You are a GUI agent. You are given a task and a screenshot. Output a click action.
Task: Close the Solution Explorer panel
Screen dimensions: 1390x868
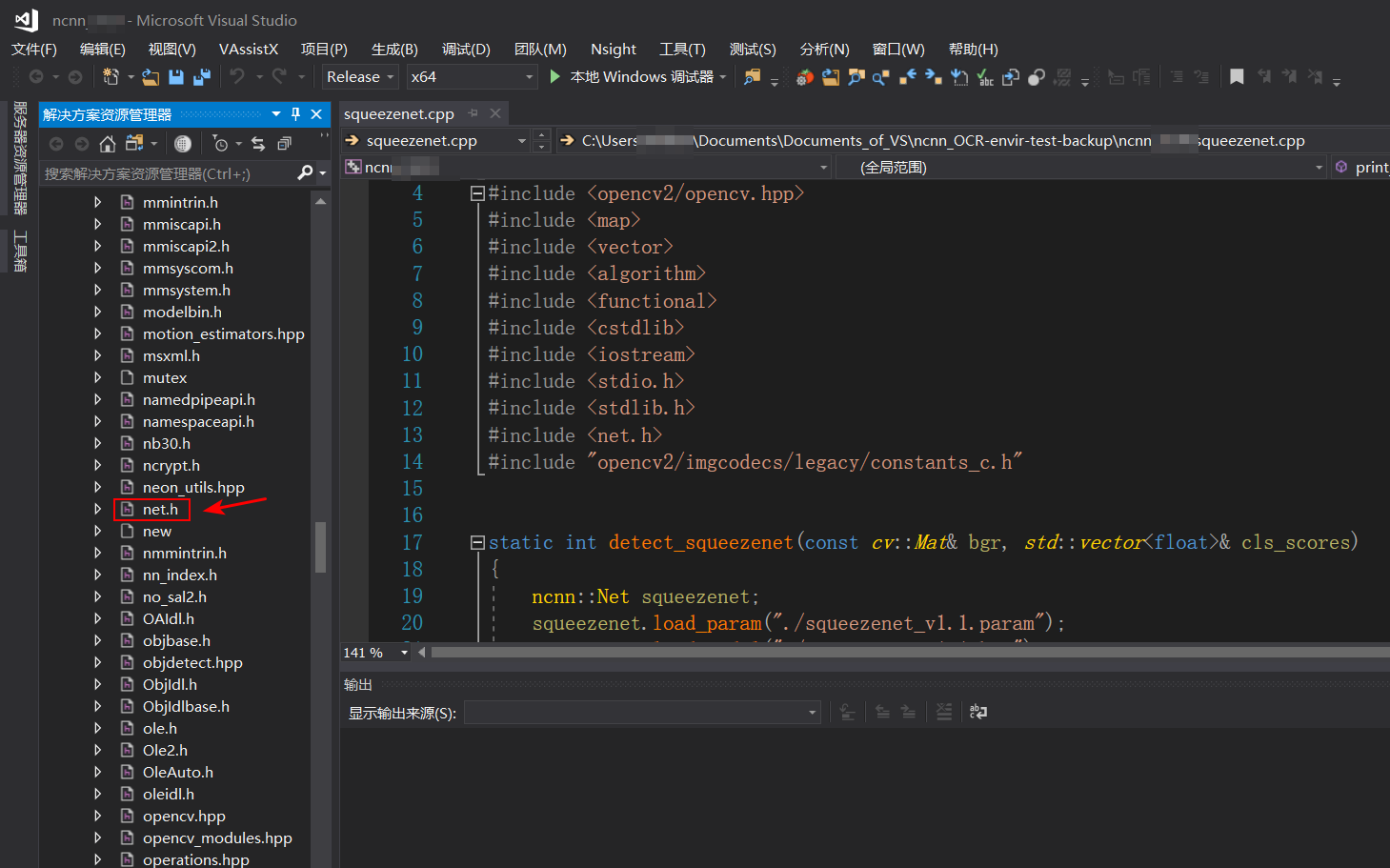click(x=316, y=114)
